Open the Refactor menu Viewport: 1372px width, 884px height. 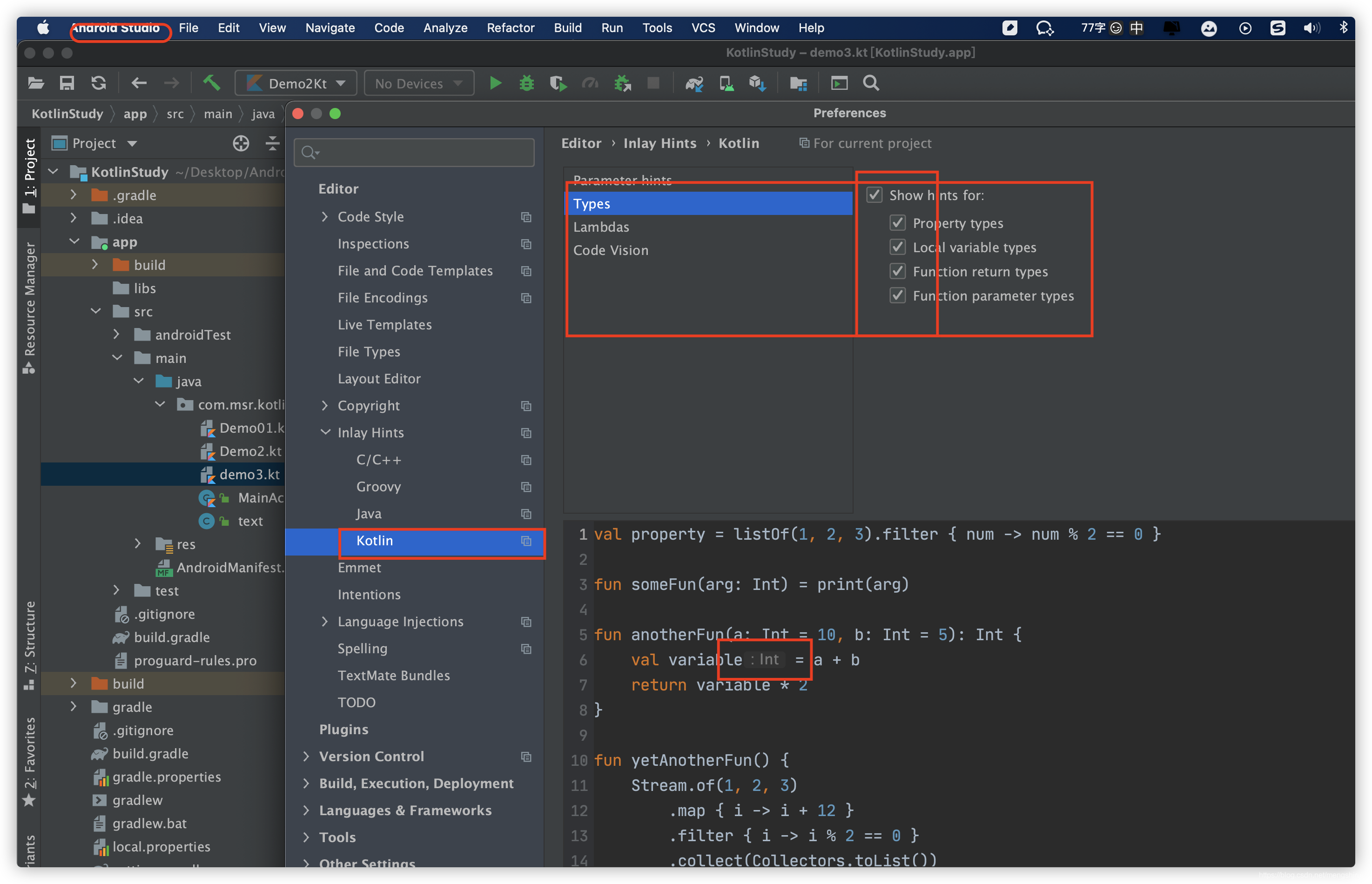pyautogui.click(x=511, y=27)
